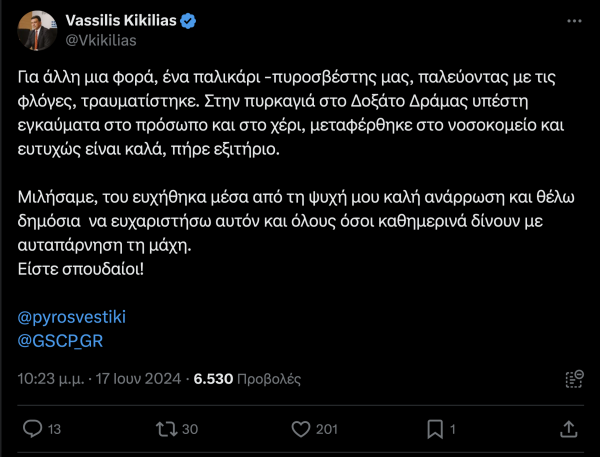The height and width of the screenshot is (457, 600).
Task: Open the three-dot more options menu
Action: [x=572, y=22]
